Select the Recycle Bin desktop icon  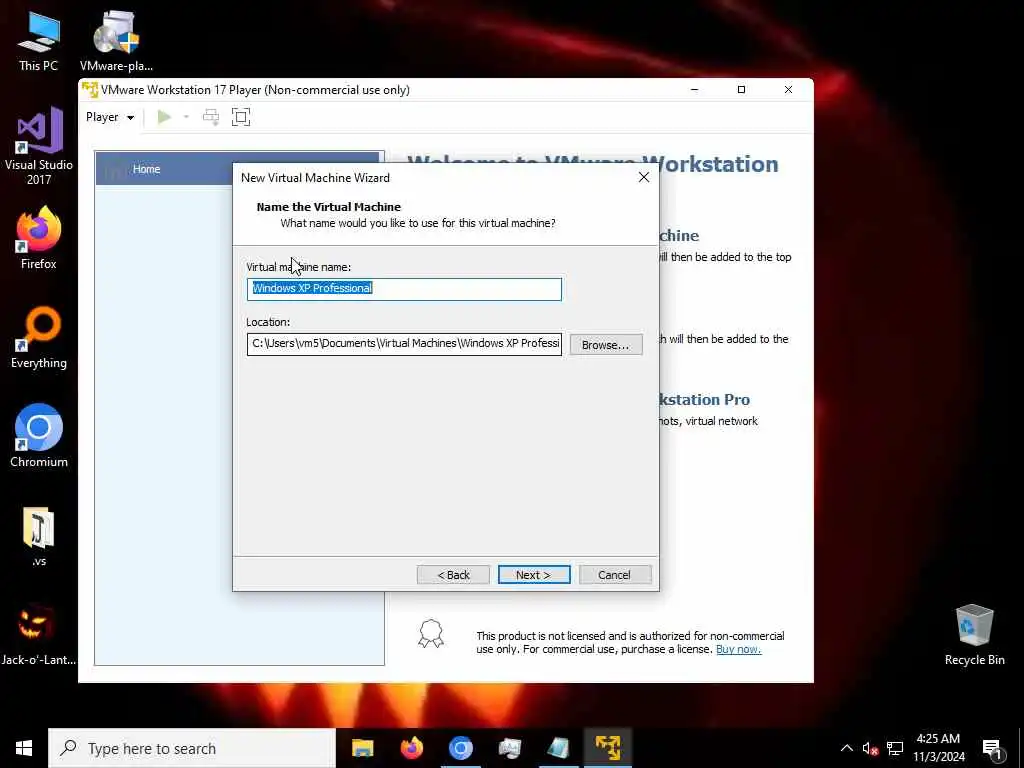coord(974,634)
